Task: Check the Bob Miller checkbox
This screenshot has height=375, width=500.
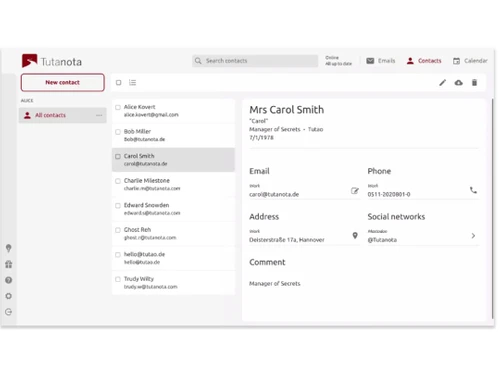Action: (118, 132)
